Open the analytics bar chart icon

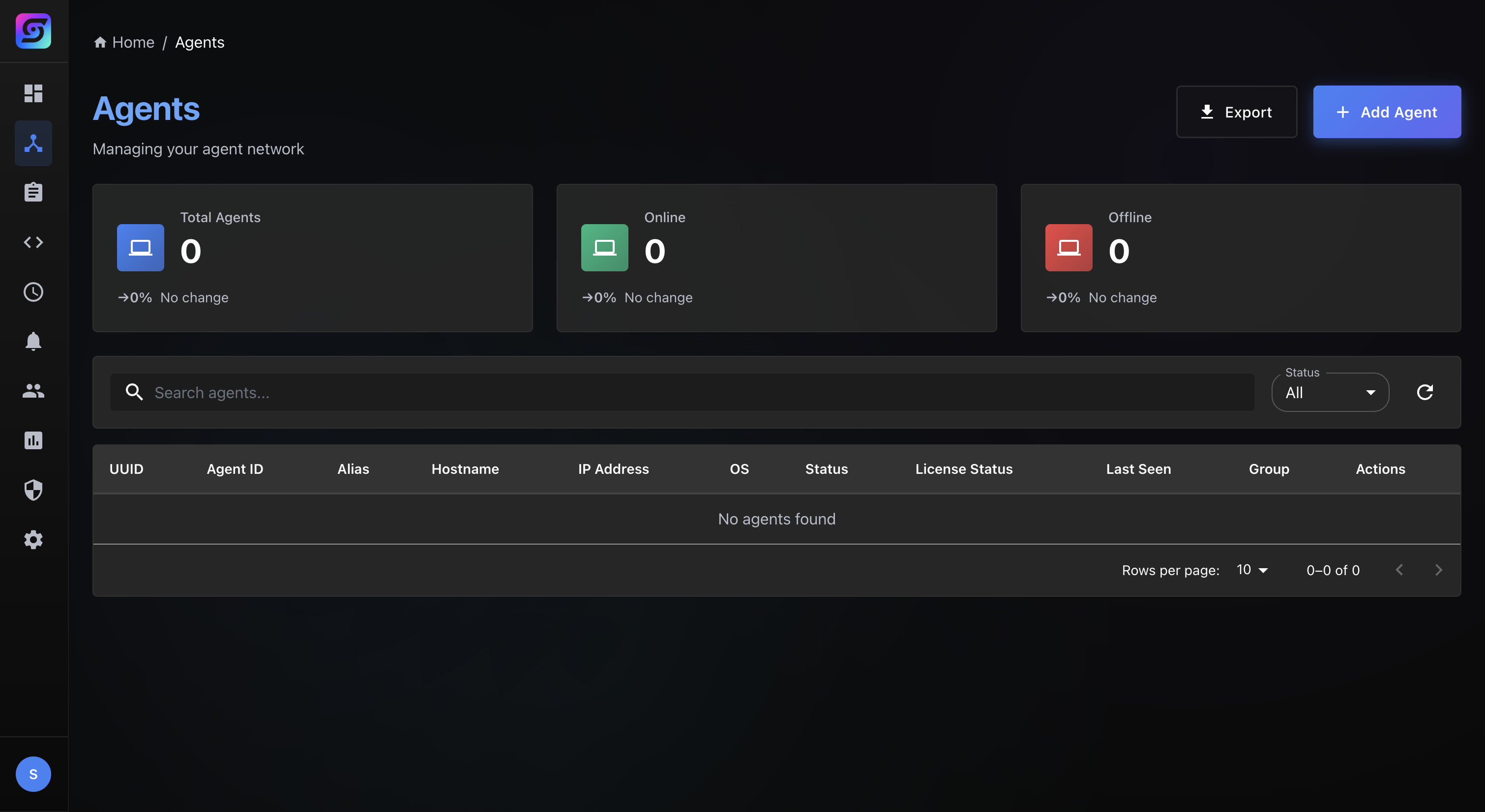33,441
